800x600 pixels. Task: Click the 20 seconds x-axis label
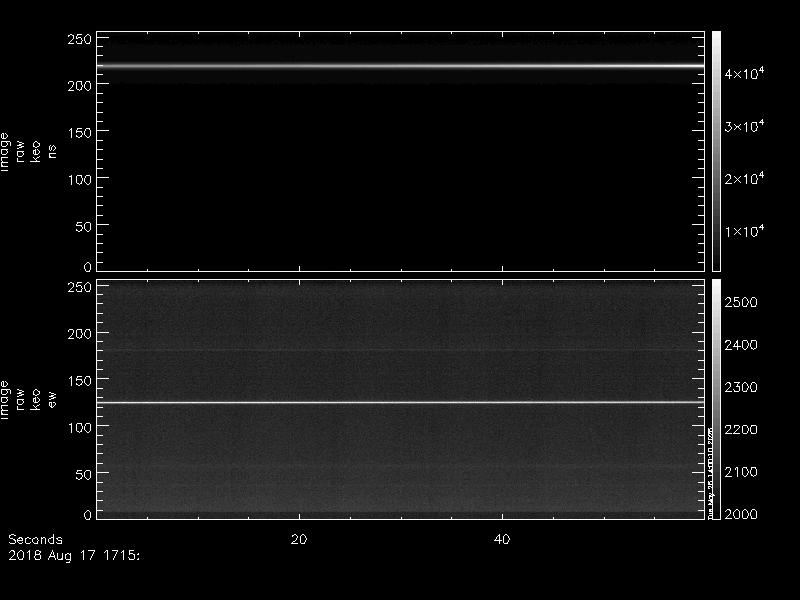tap(299, 539)
